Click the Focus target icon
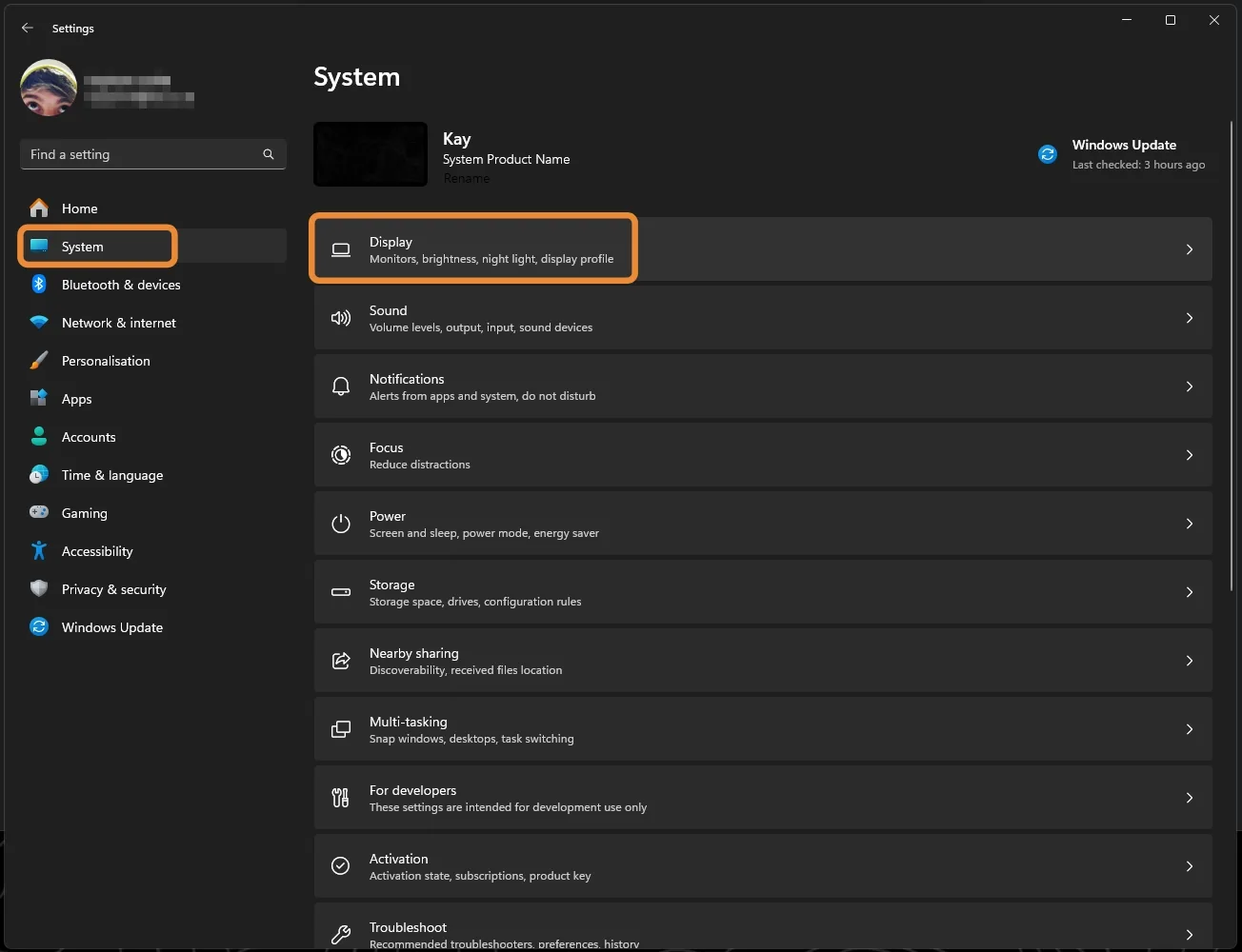This screenshot has height=952, width=1242. [341, 455]
